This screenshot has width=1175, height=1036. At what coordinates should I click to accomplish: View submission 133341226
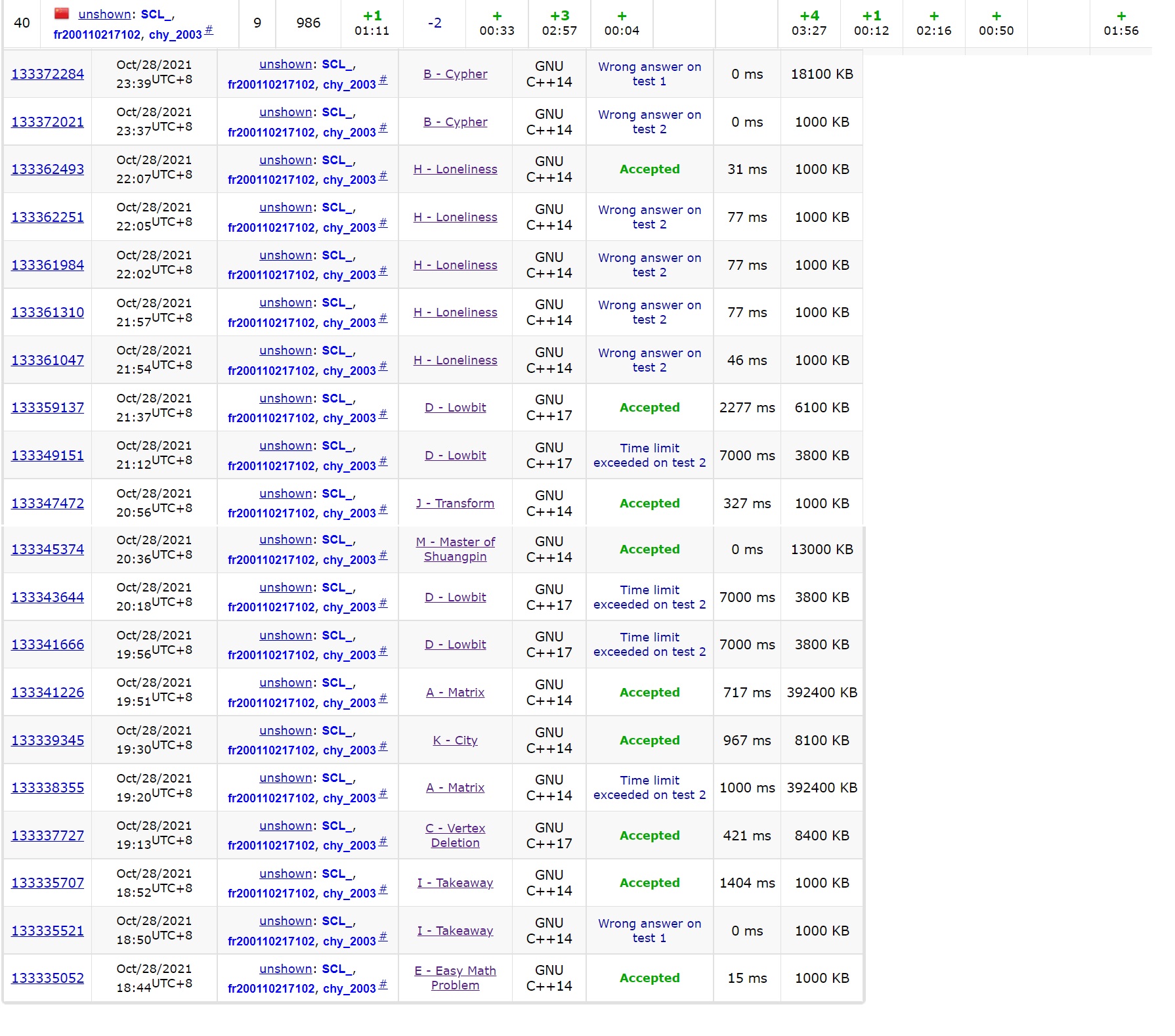pos(47,693)
